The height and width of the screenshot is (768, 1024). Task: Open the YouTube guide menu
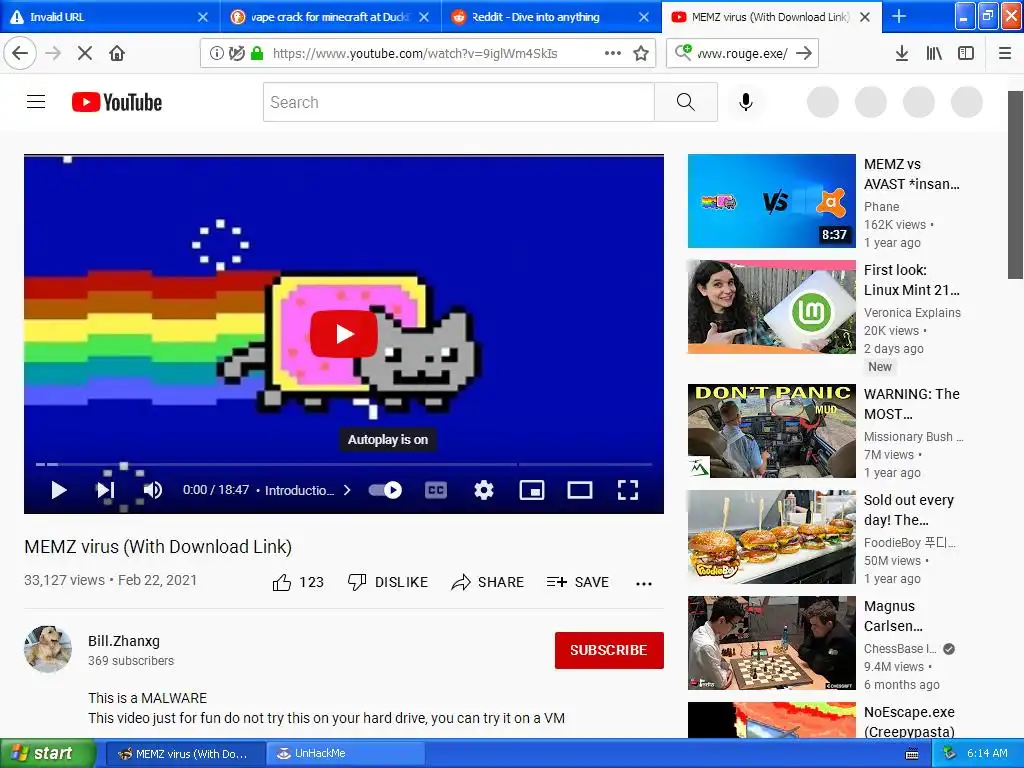(x=36, y=102)
